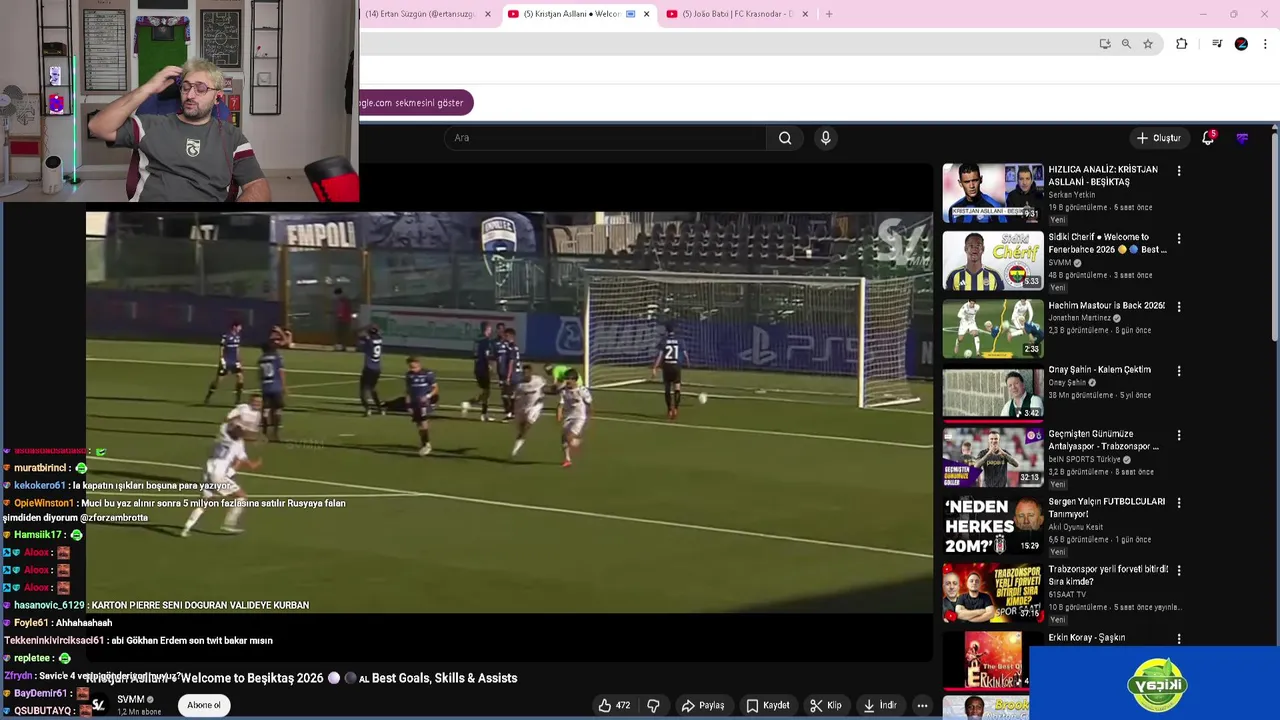The width and height of the screenshot is (1280, 720).
Task: Open the YouTube account avatar menu
Action: pyautogui.click(x=1243, y=138)
